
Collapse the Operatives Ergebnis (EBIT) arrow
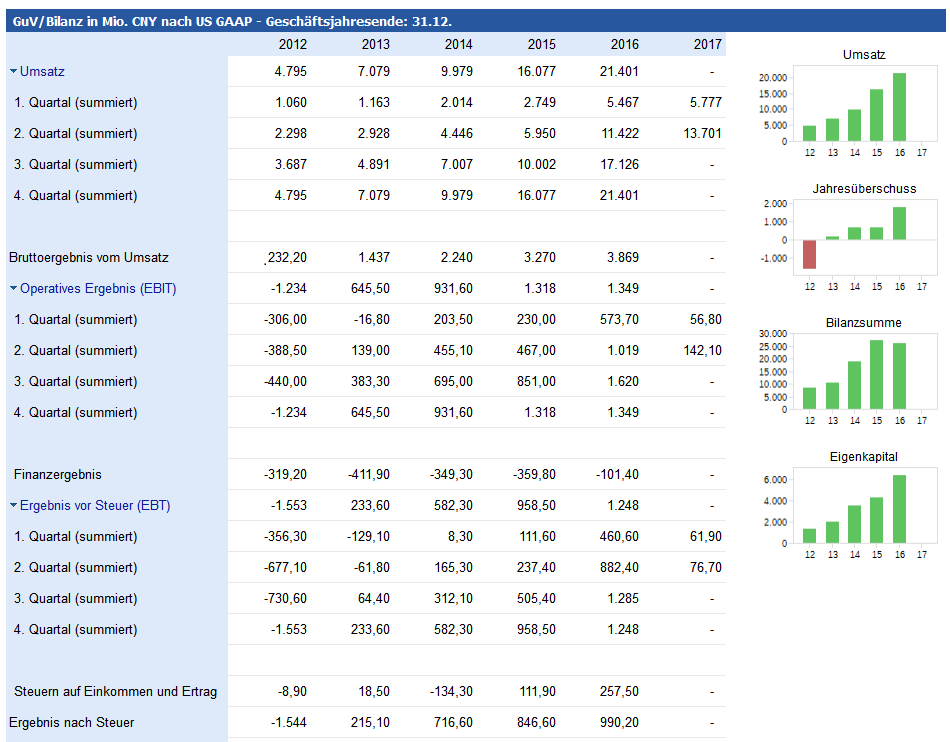click(13, 289)
